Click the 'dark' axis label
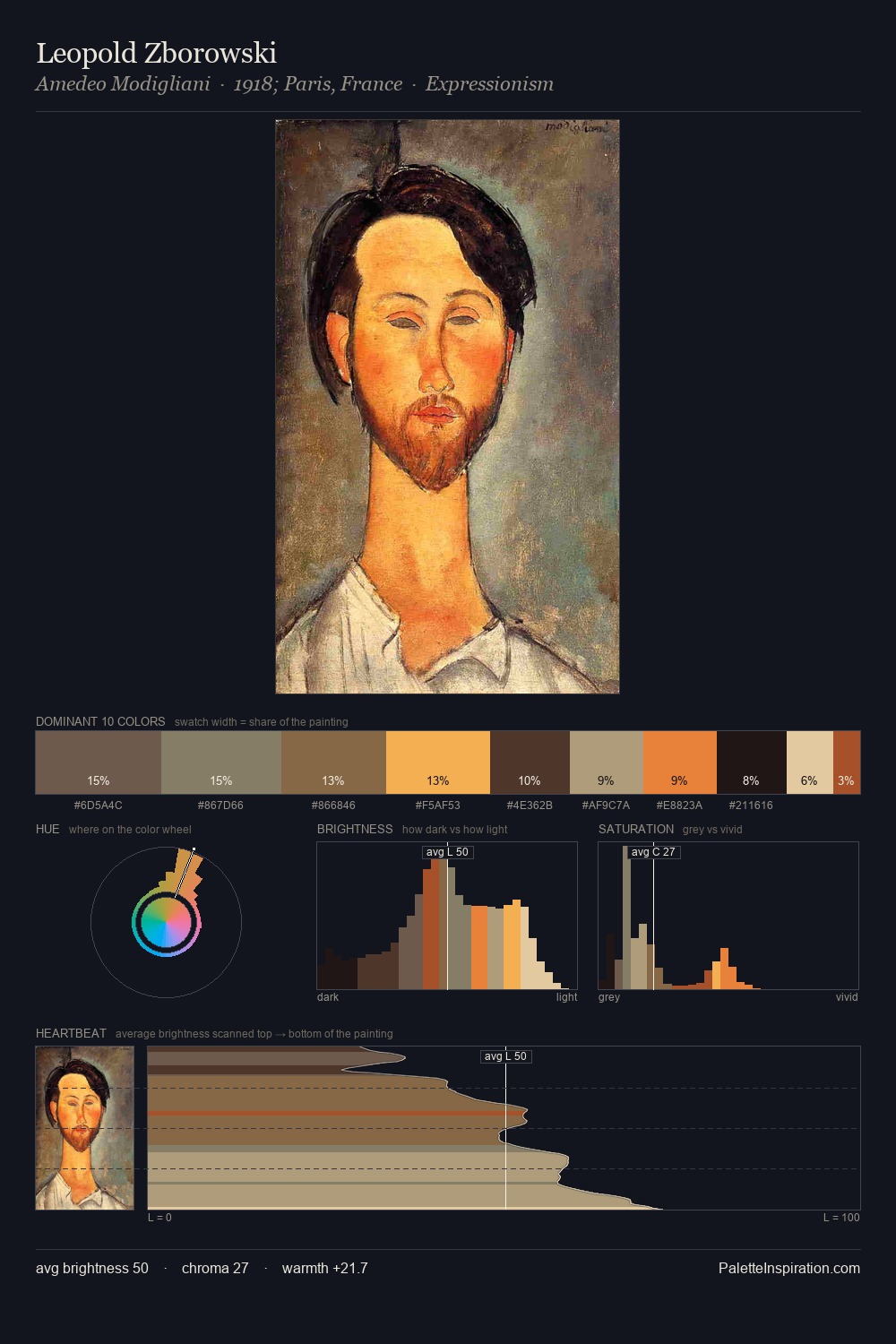This screenshot has width=896, height=1344. [x=328, y=997]
